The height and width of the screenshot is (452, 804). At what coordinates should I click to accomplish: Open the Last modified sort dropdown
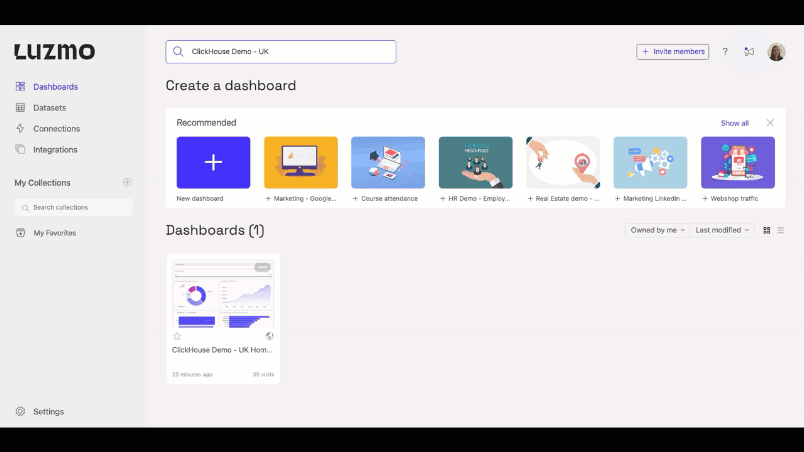[721, 230]
